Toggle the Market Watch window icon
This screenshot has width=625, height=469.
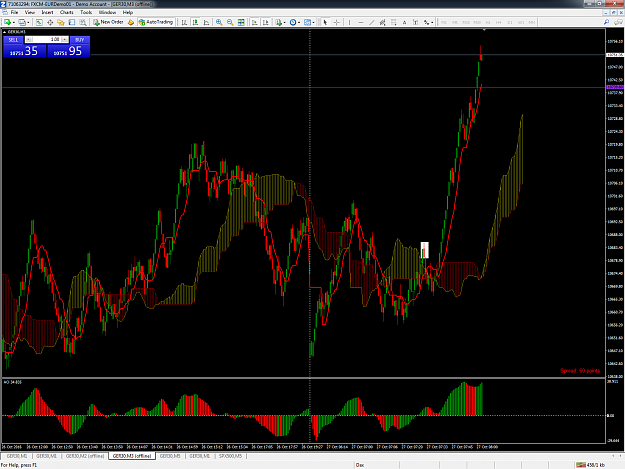(x=39, y=22)
